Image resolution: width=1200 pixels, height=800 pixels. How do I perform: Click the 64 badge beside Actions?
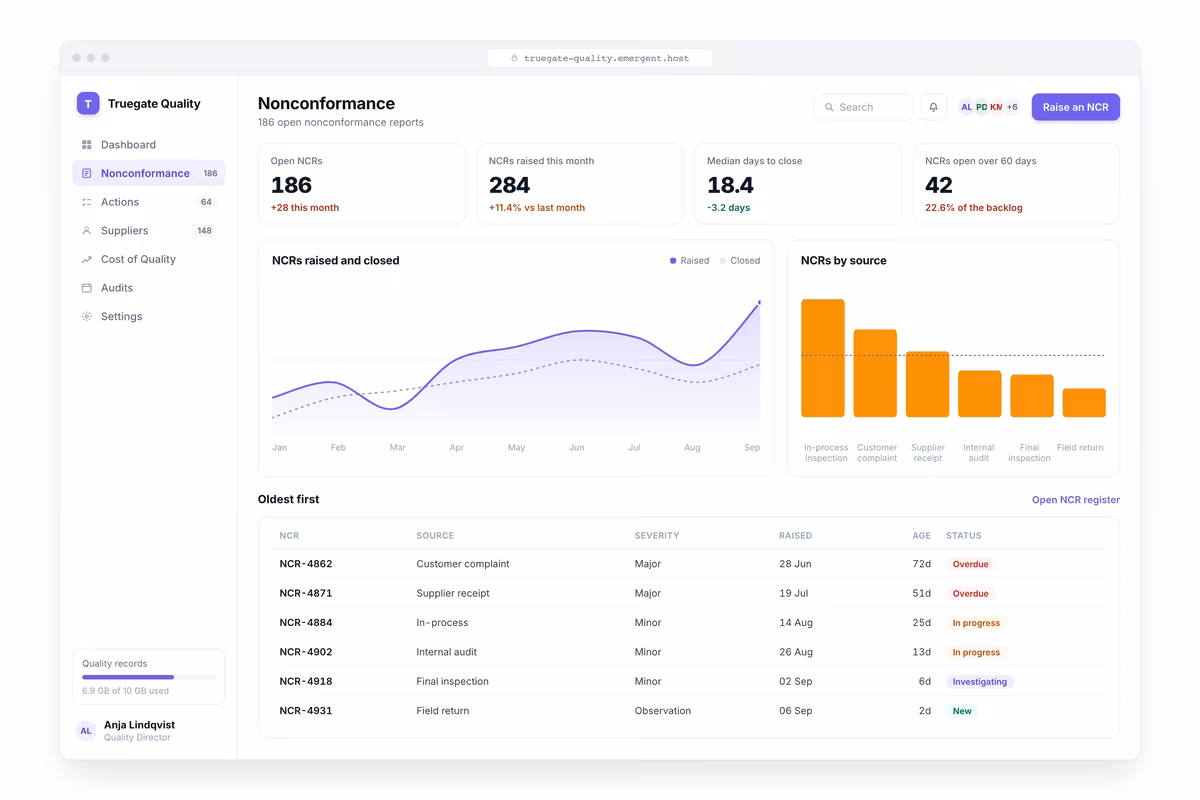[206, 202]
